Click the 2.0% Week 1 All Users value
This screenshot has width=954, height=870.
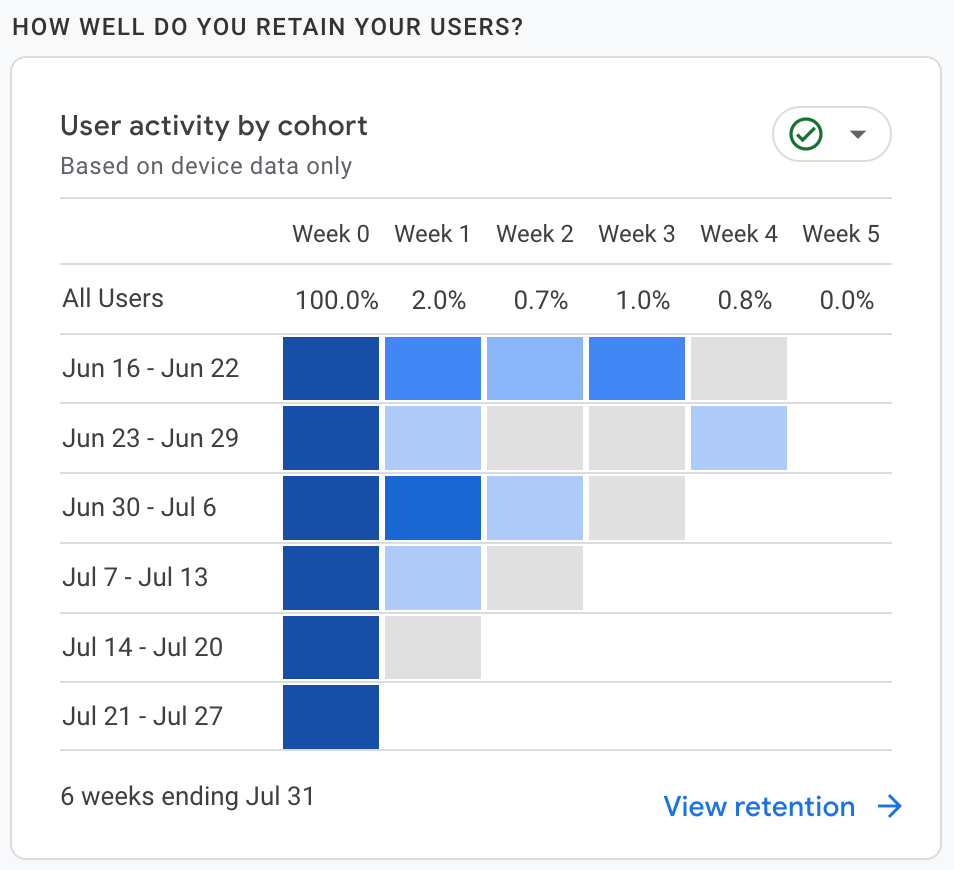click(x=438, y=300)
